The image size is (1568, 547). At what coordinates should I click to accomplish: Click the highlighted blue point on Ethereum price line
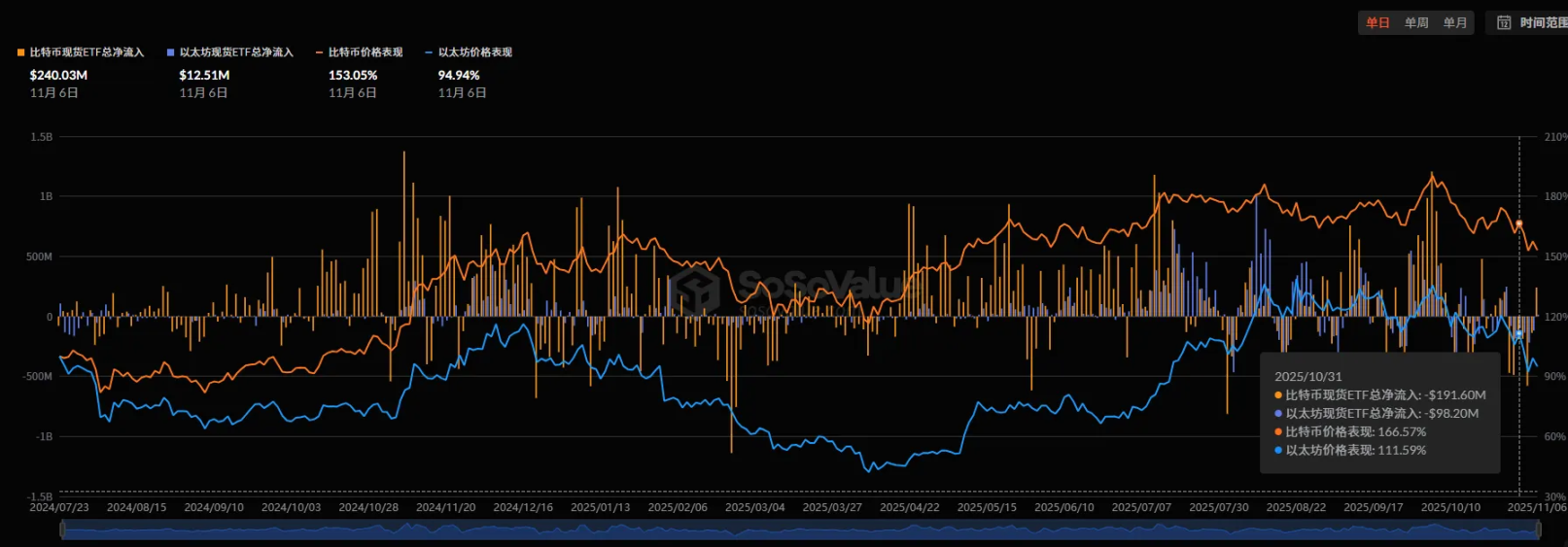[x=1519, y=334]
